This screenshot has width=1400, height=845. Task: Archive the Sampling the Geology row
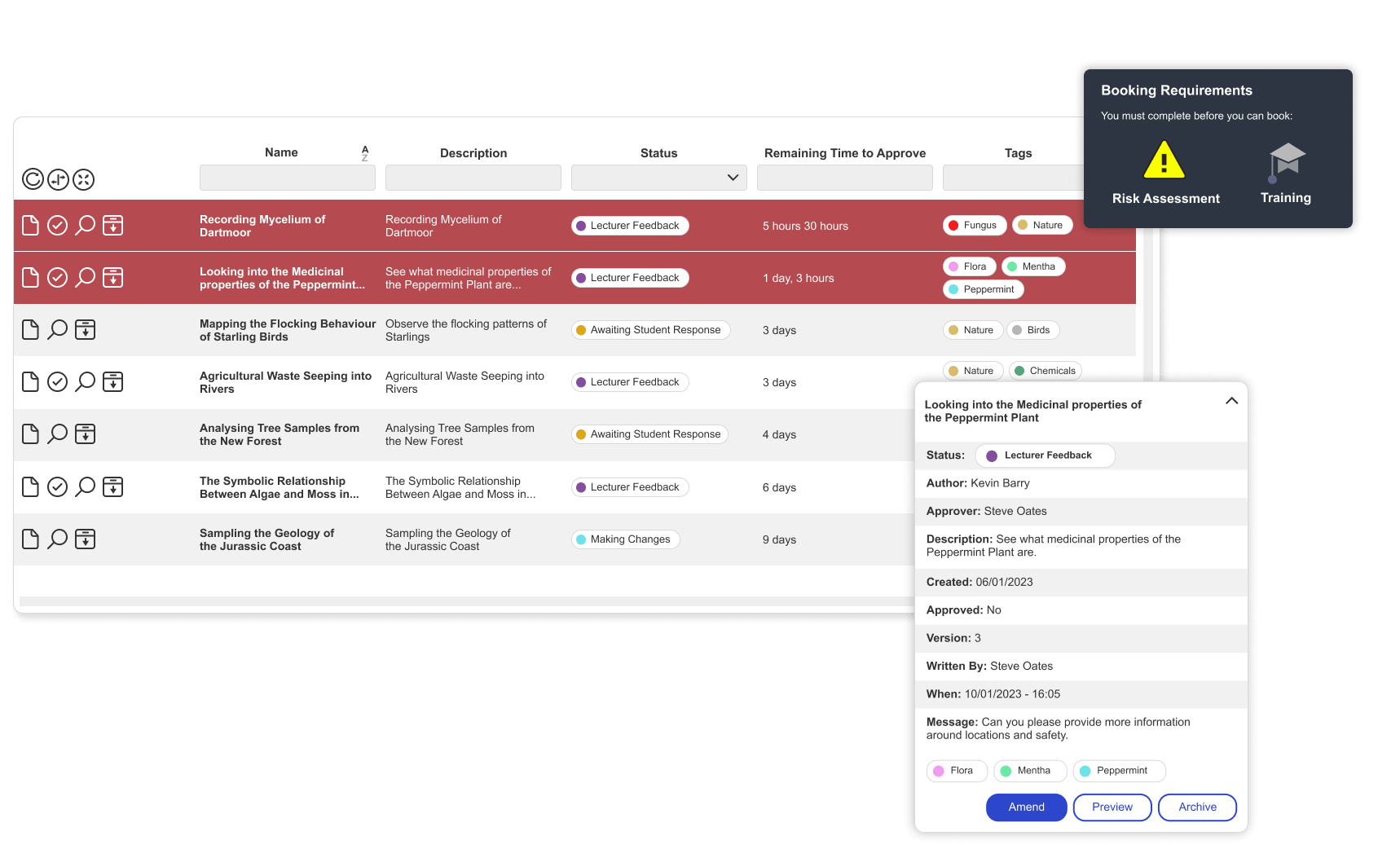(x=85, y=539)
